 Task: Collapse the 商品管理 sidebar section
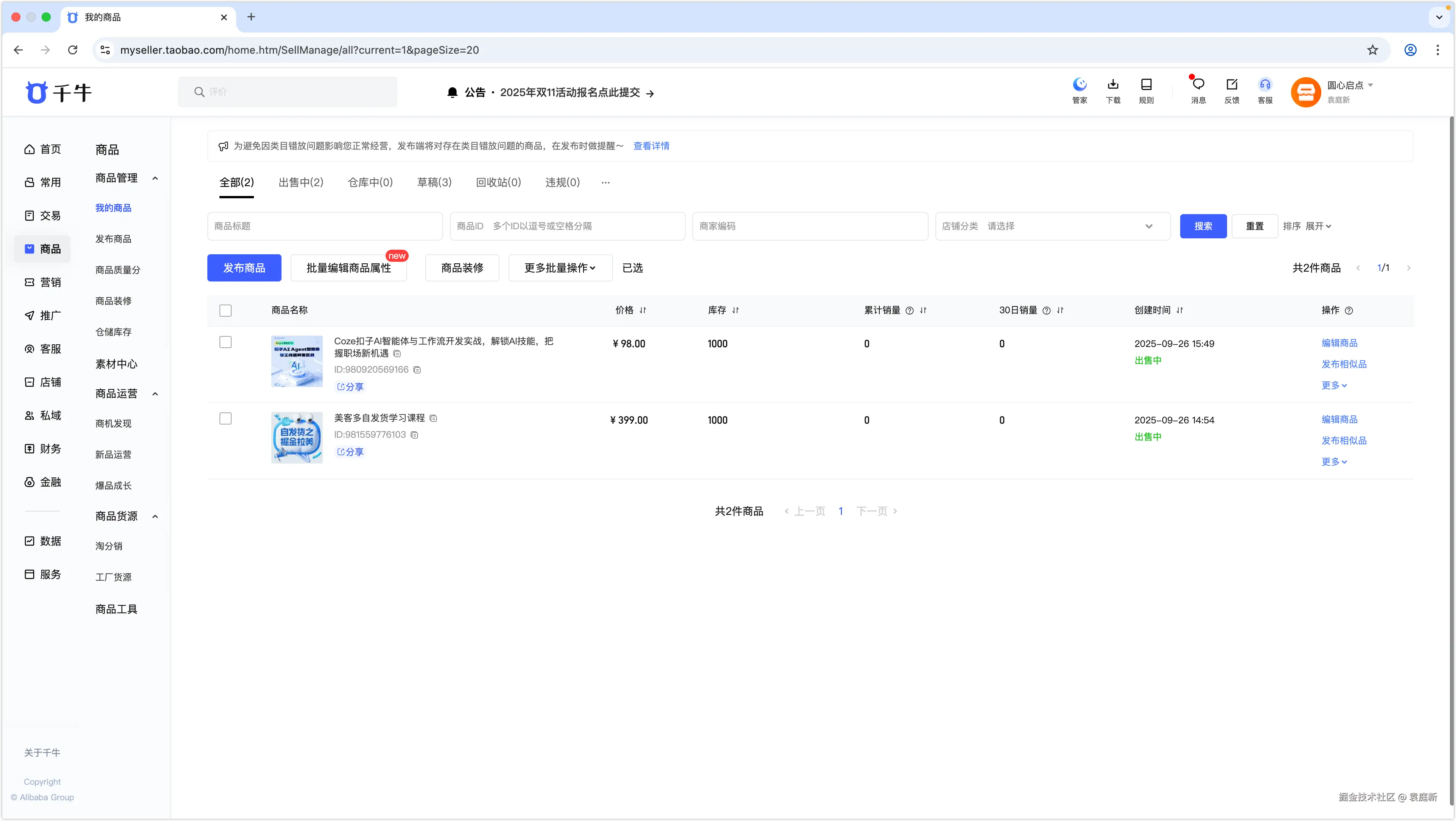point(155,178)
